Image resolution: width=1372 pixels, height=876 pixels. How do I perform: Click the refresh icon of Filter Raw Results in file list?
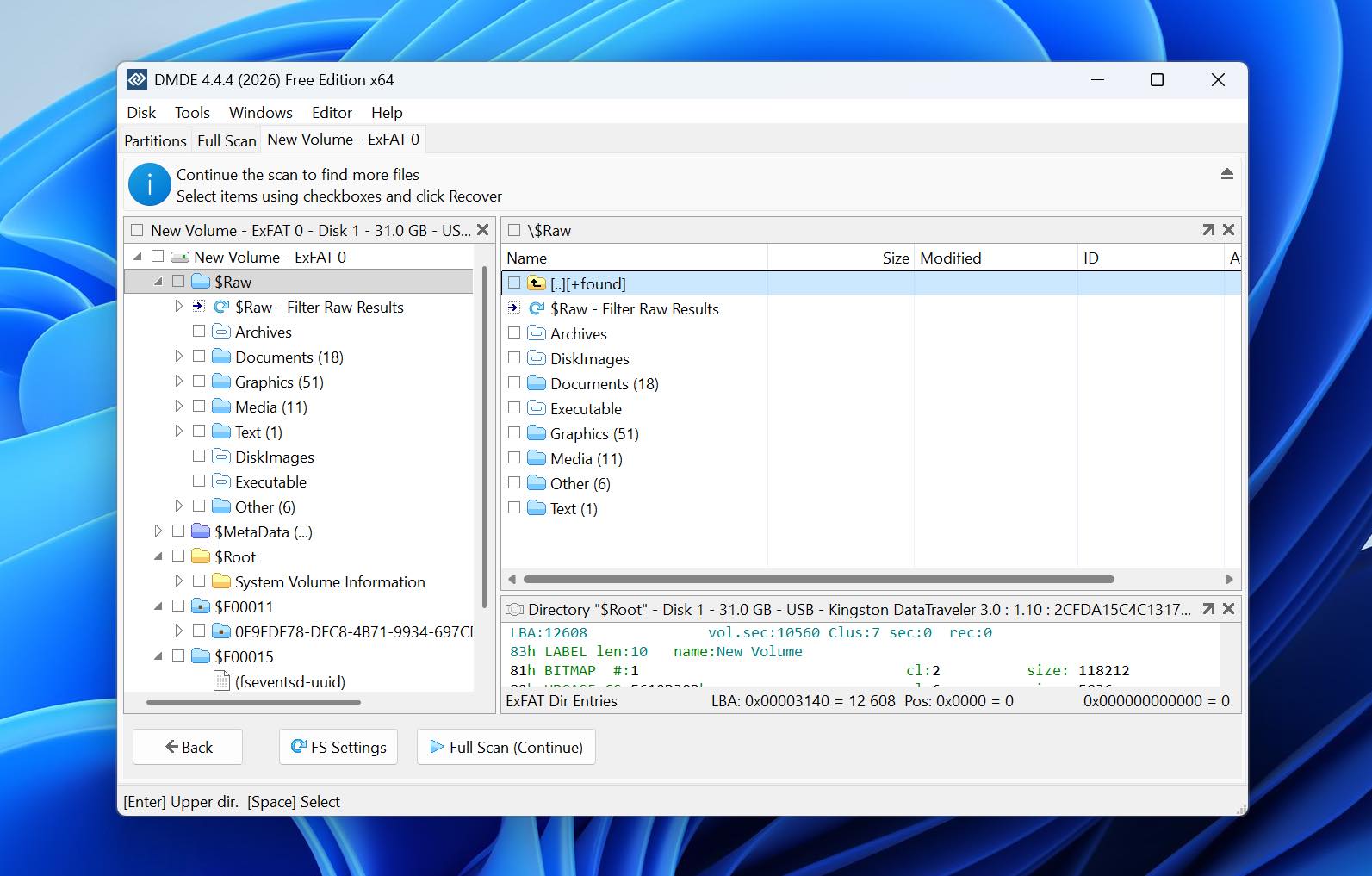click(537, 308)
